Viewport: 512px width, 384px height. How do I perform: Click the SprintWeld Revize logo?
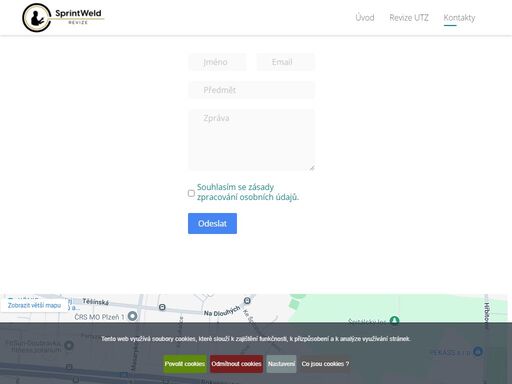point(63,18)
